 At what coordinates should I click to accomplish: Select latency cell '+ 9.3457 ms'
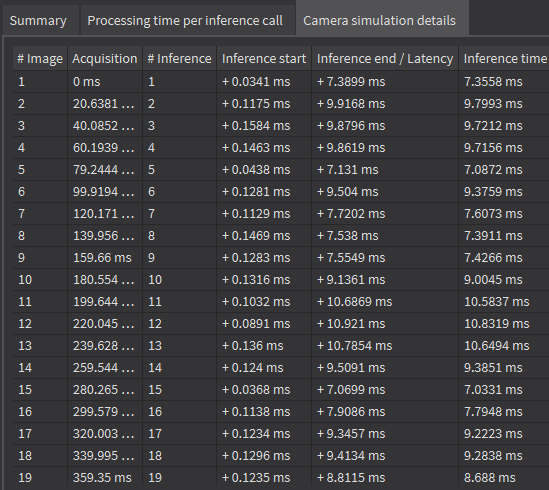pos(385,434)
